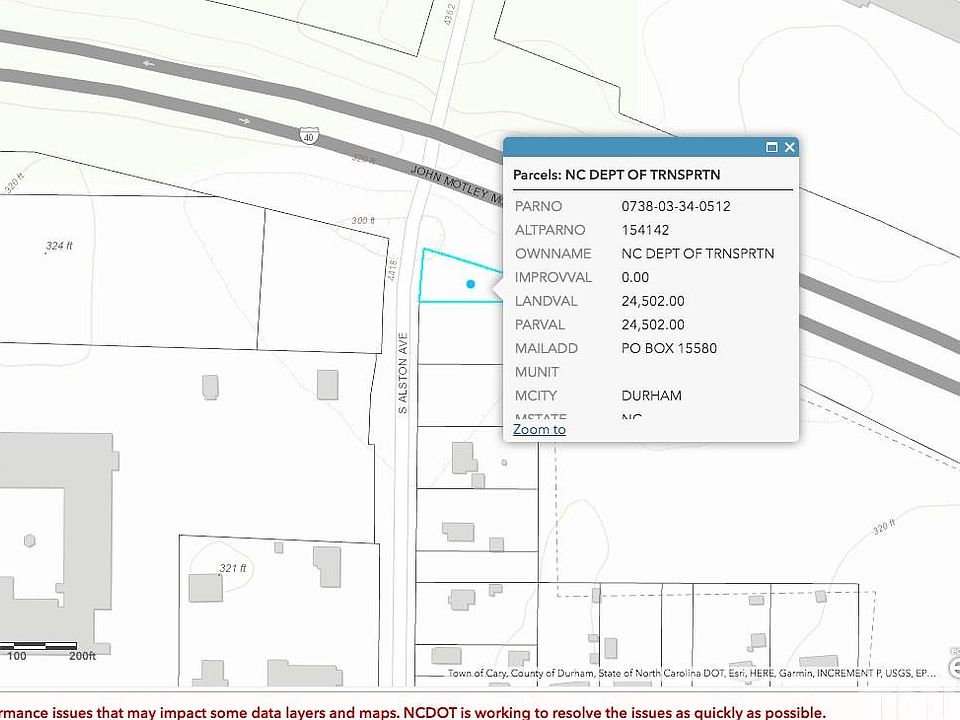Viewport: 960px width, 720px height.
Task: Select the IMPROVVAL value 0.00
Action: tap(635, 277)
